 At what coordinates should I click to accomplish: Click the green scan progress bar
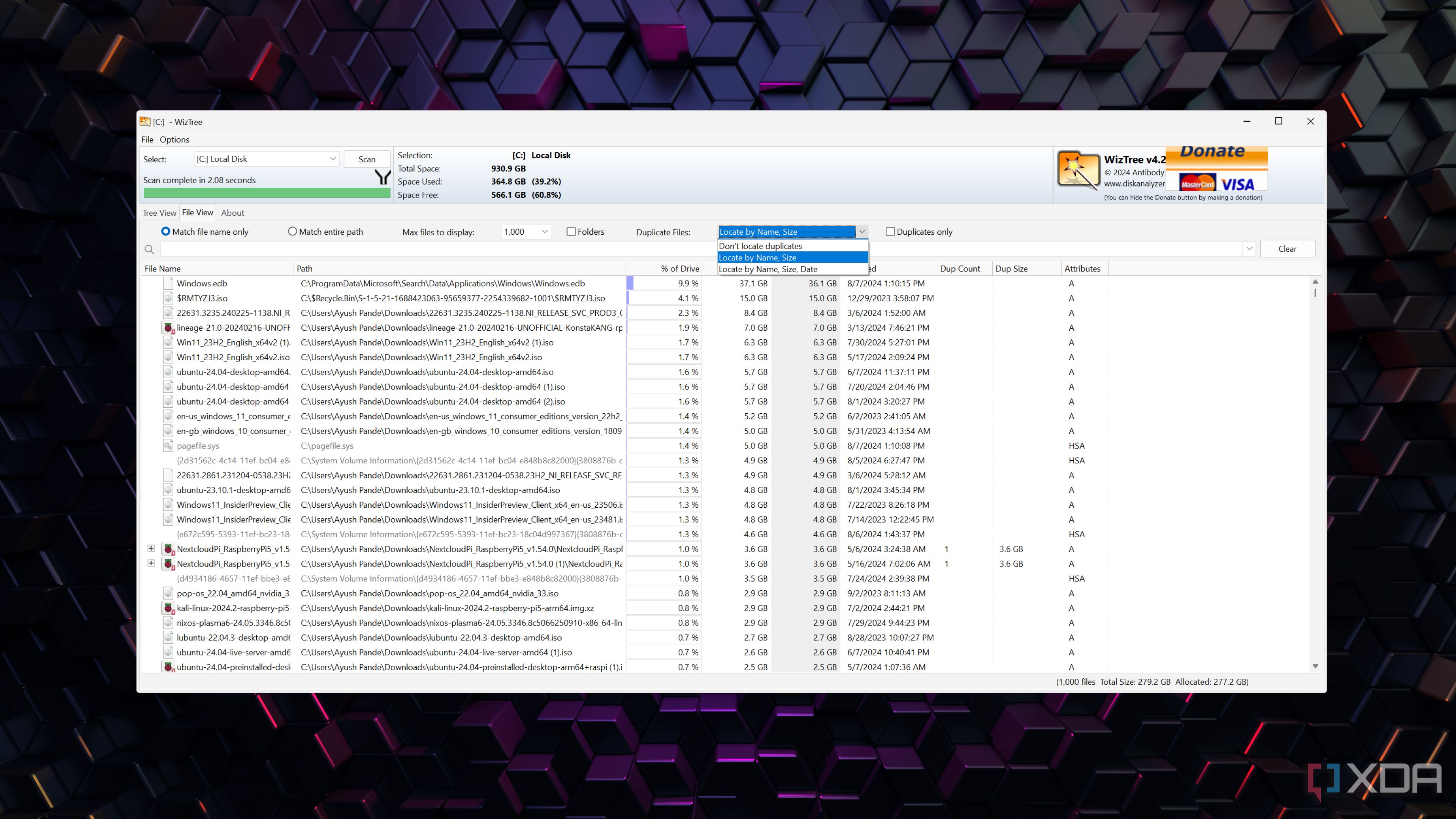coord(267,193)
